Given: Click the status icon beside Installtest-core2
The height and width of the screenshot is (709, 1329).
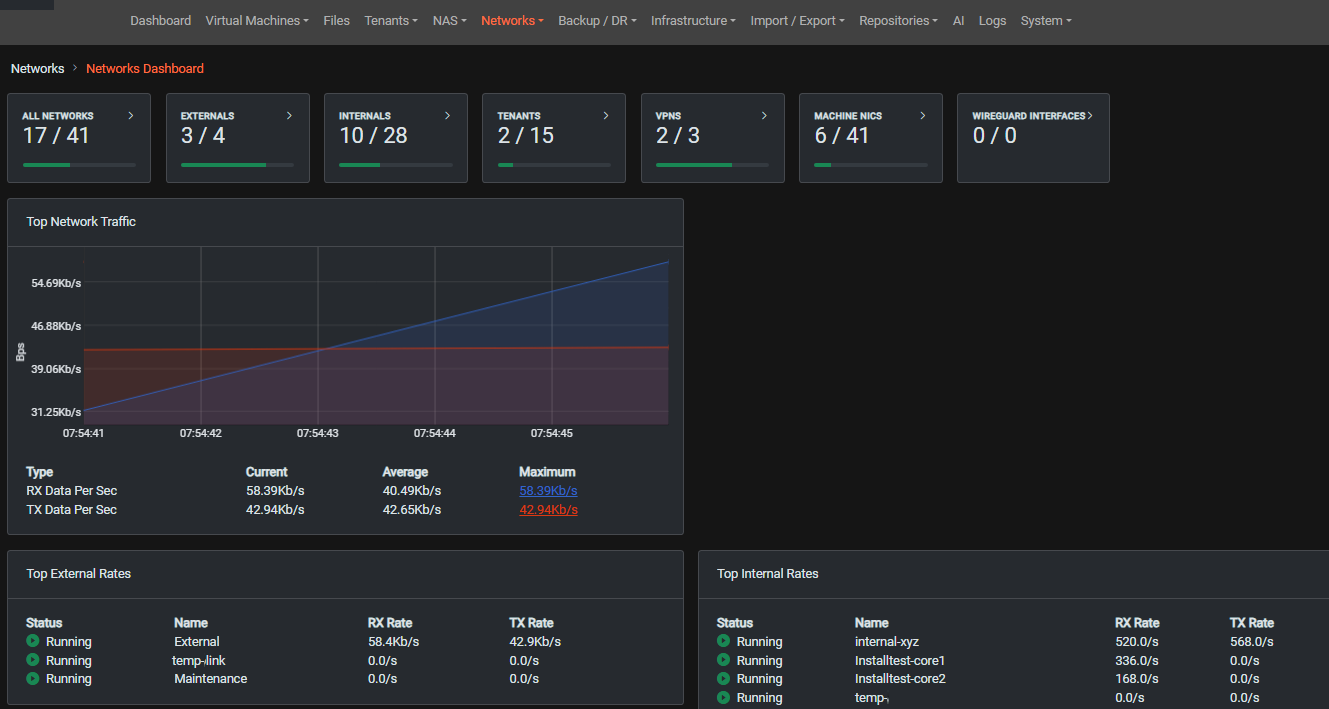Looking at the screenshot, I should [723, 679].
